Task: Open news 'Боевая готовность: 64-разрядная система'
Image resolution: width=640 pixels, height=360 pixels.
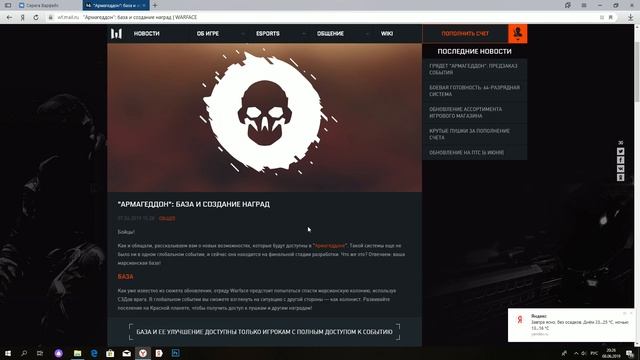Action: [x=475, y=91]
